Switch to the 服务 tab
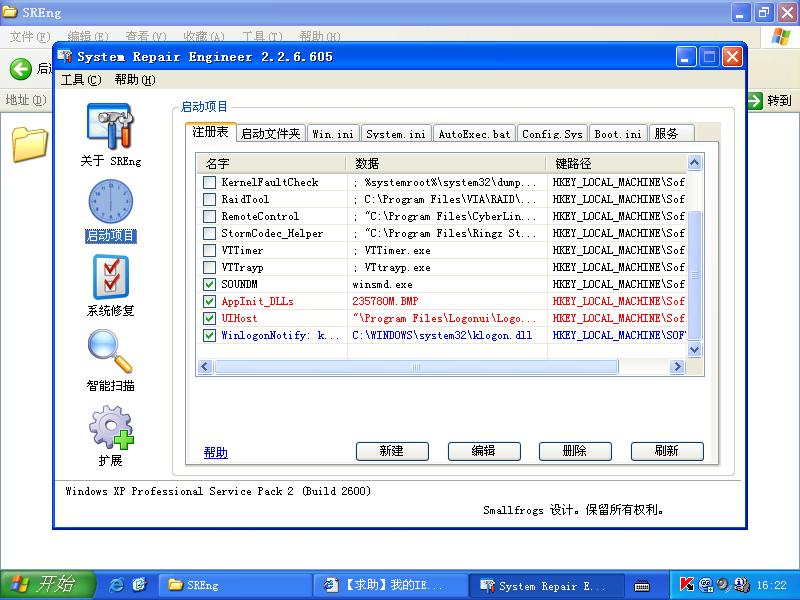The height and width of the screenshot is (600, 800). click(x=666, y=133)
